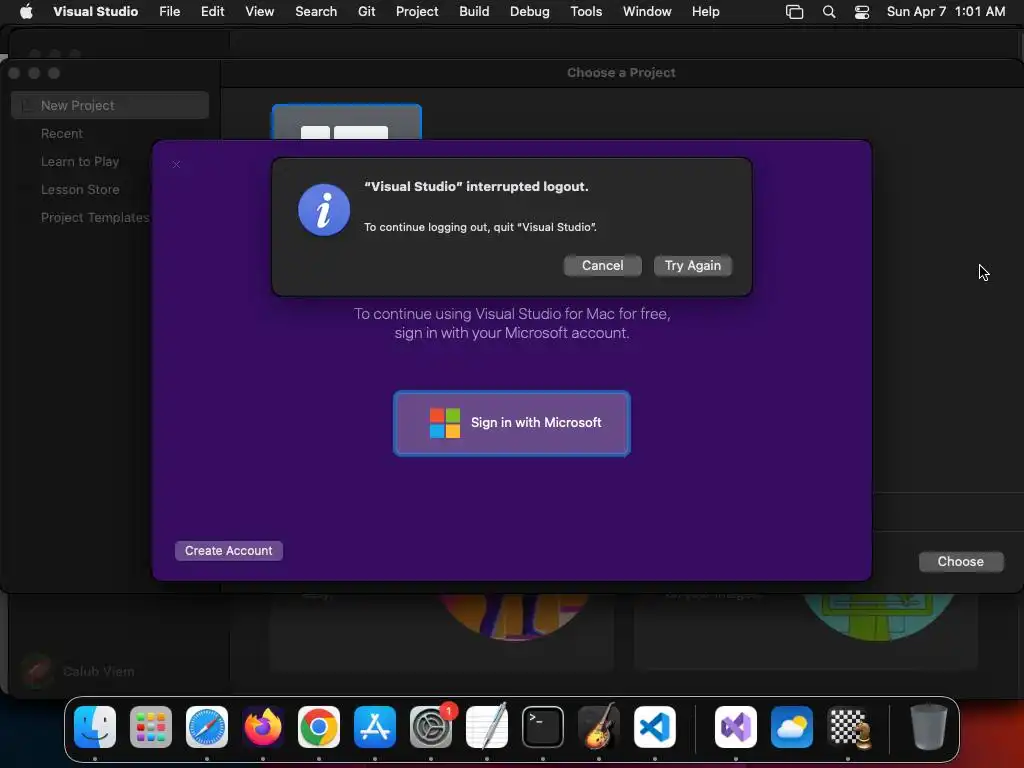Open the Project menu
The height and width of the screenshot is (768, 1024).
point(417,11)
